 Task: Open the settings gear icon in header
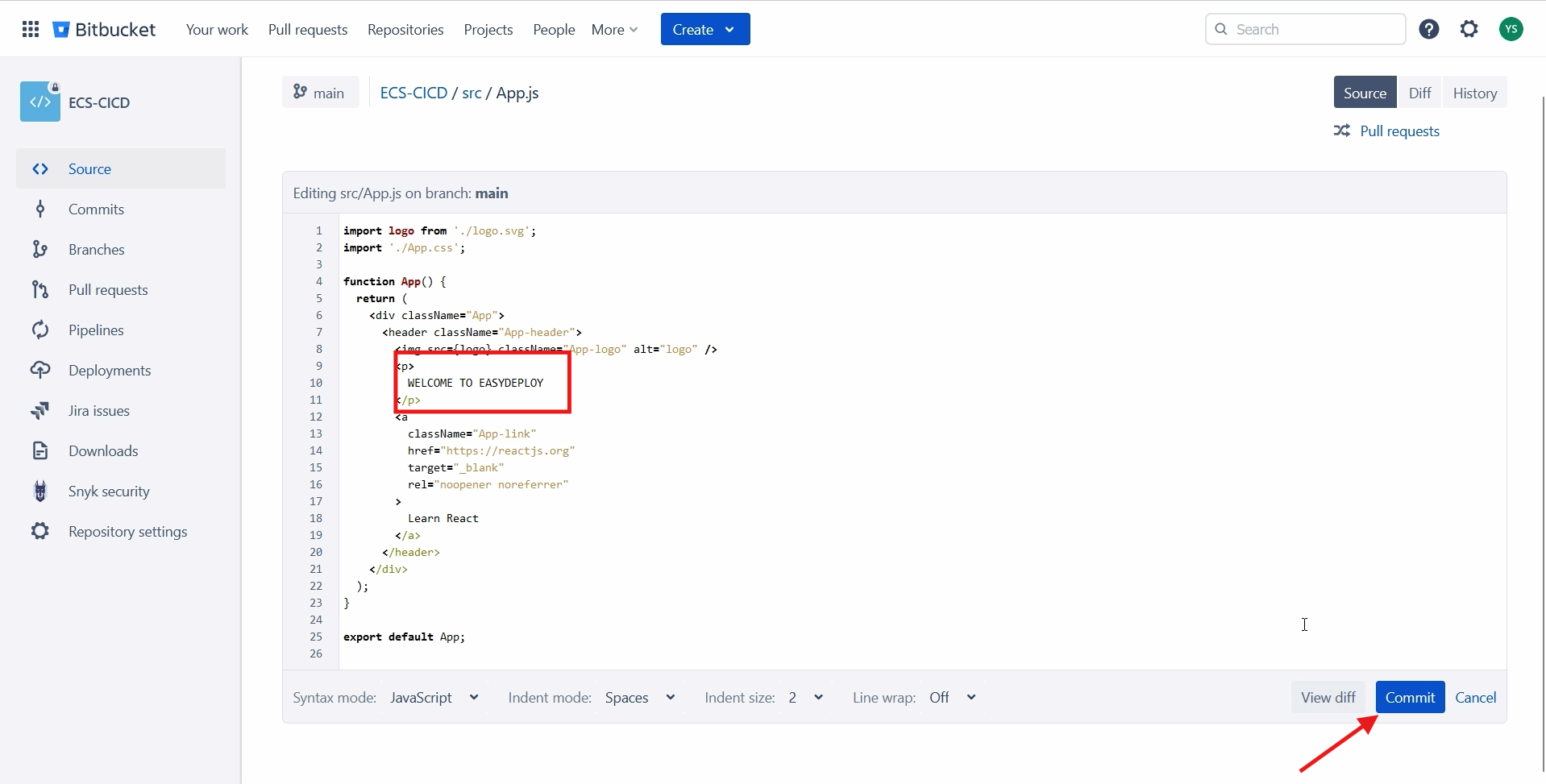[1469, 29]
